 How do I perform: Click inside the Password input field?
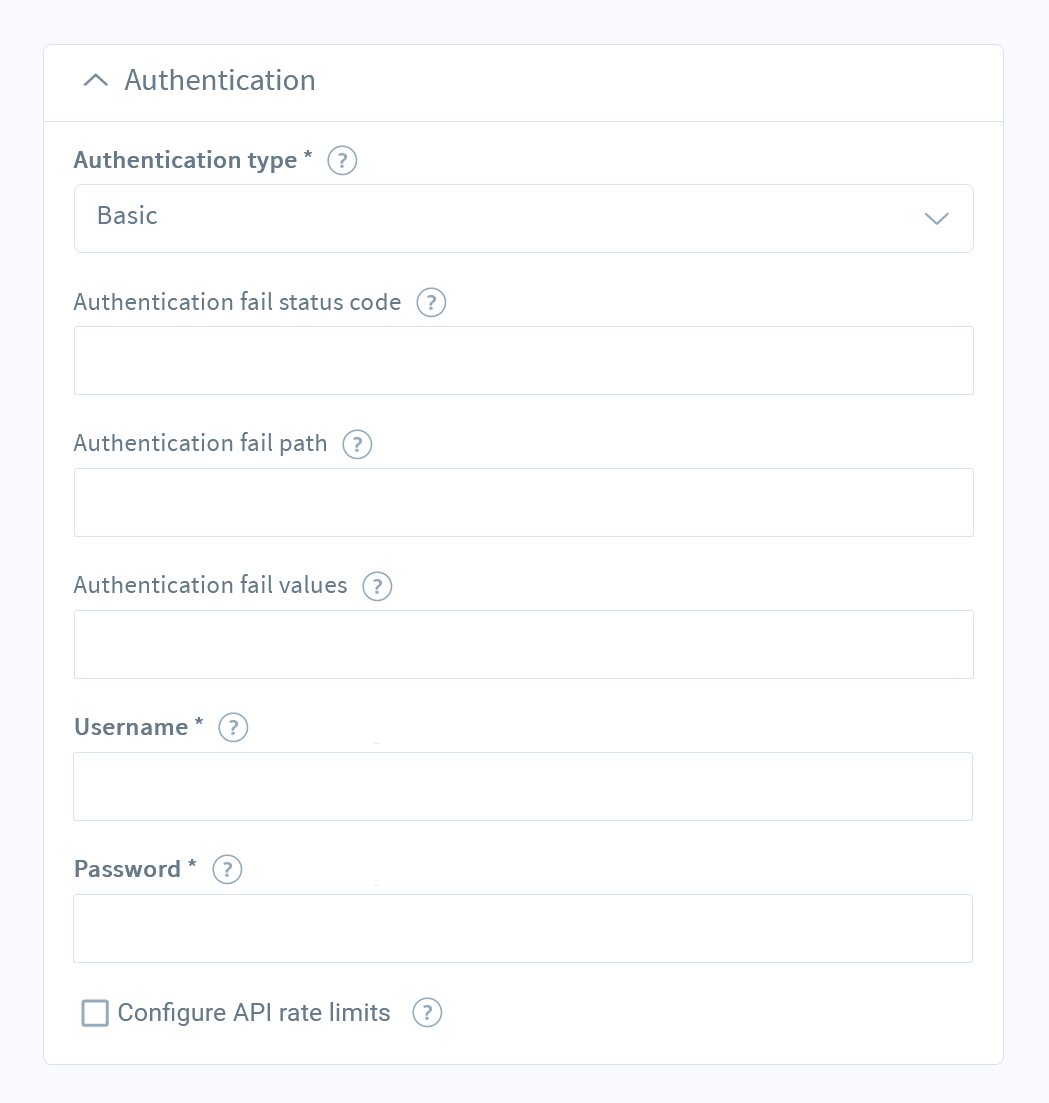pyautogui.click(x=523, y=928)
